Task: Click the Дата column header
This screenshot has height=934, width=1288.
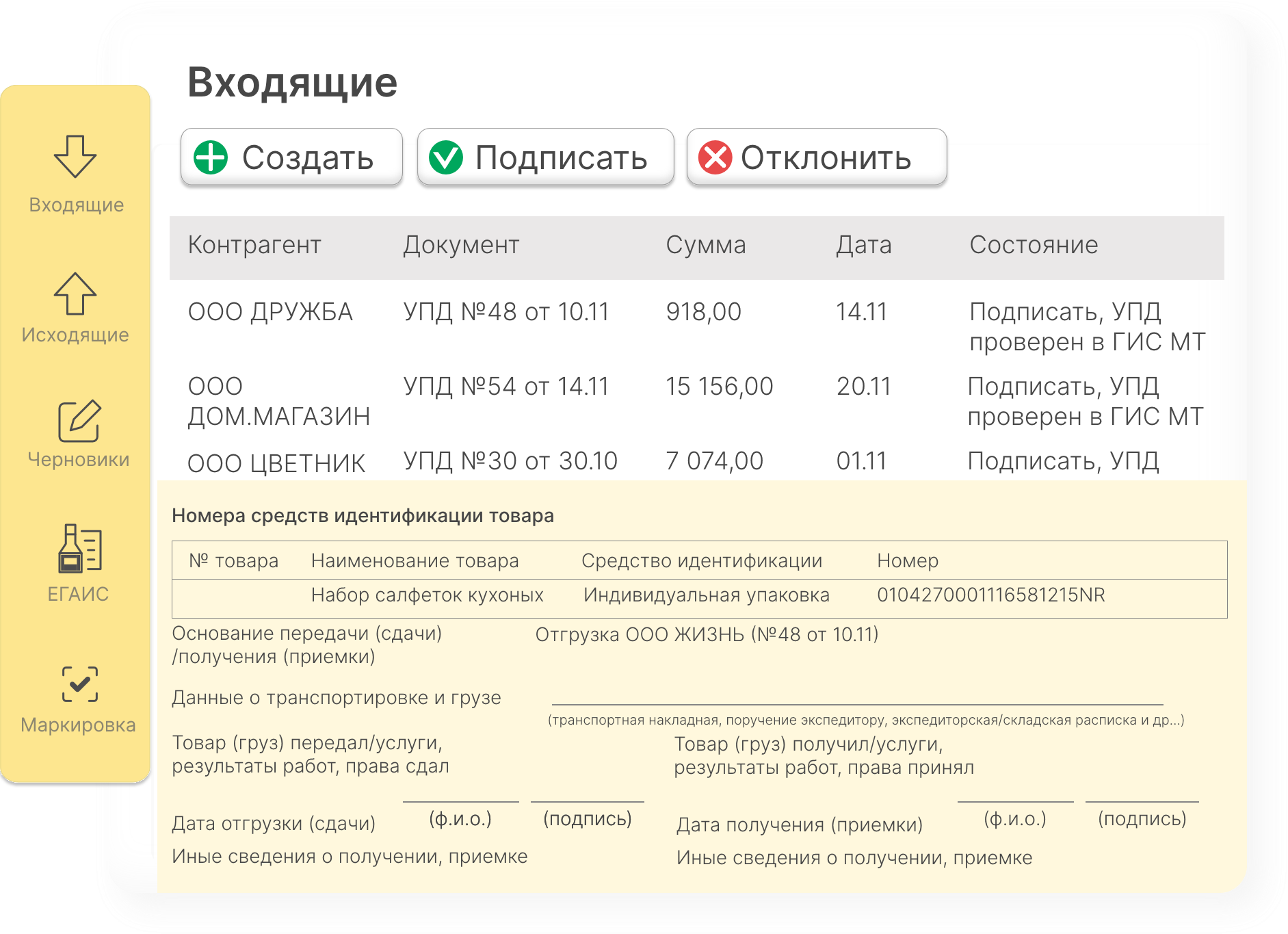Action: coord(863,245)
